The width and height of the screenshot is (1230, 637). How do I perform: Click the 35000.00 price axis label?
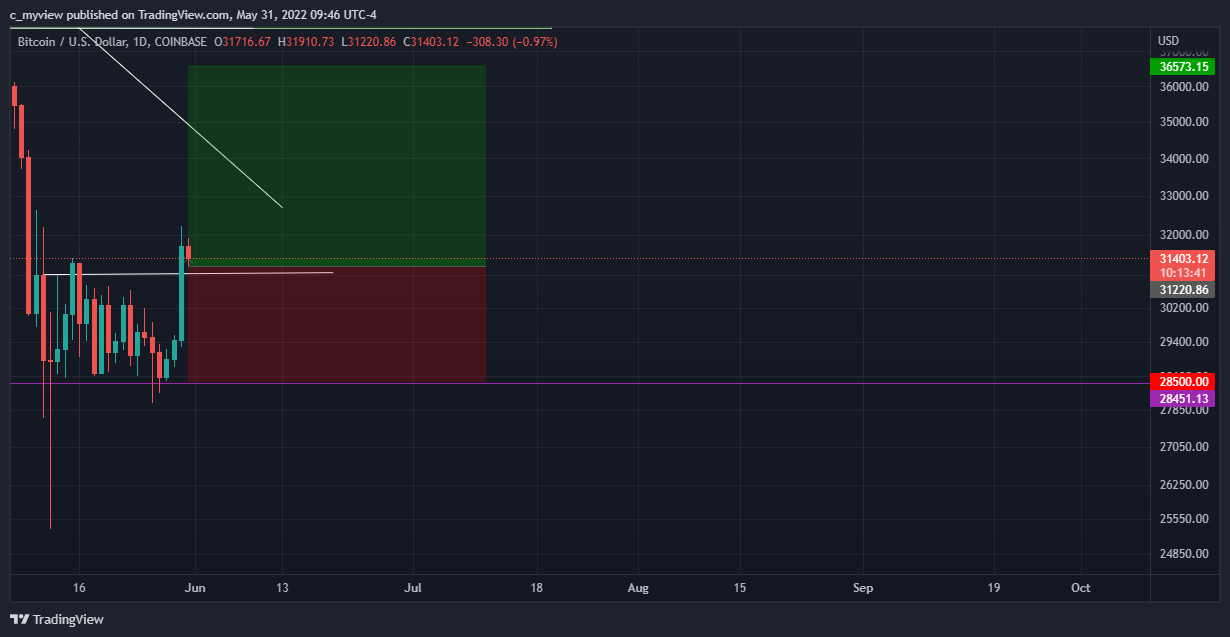pos(1184,123)
